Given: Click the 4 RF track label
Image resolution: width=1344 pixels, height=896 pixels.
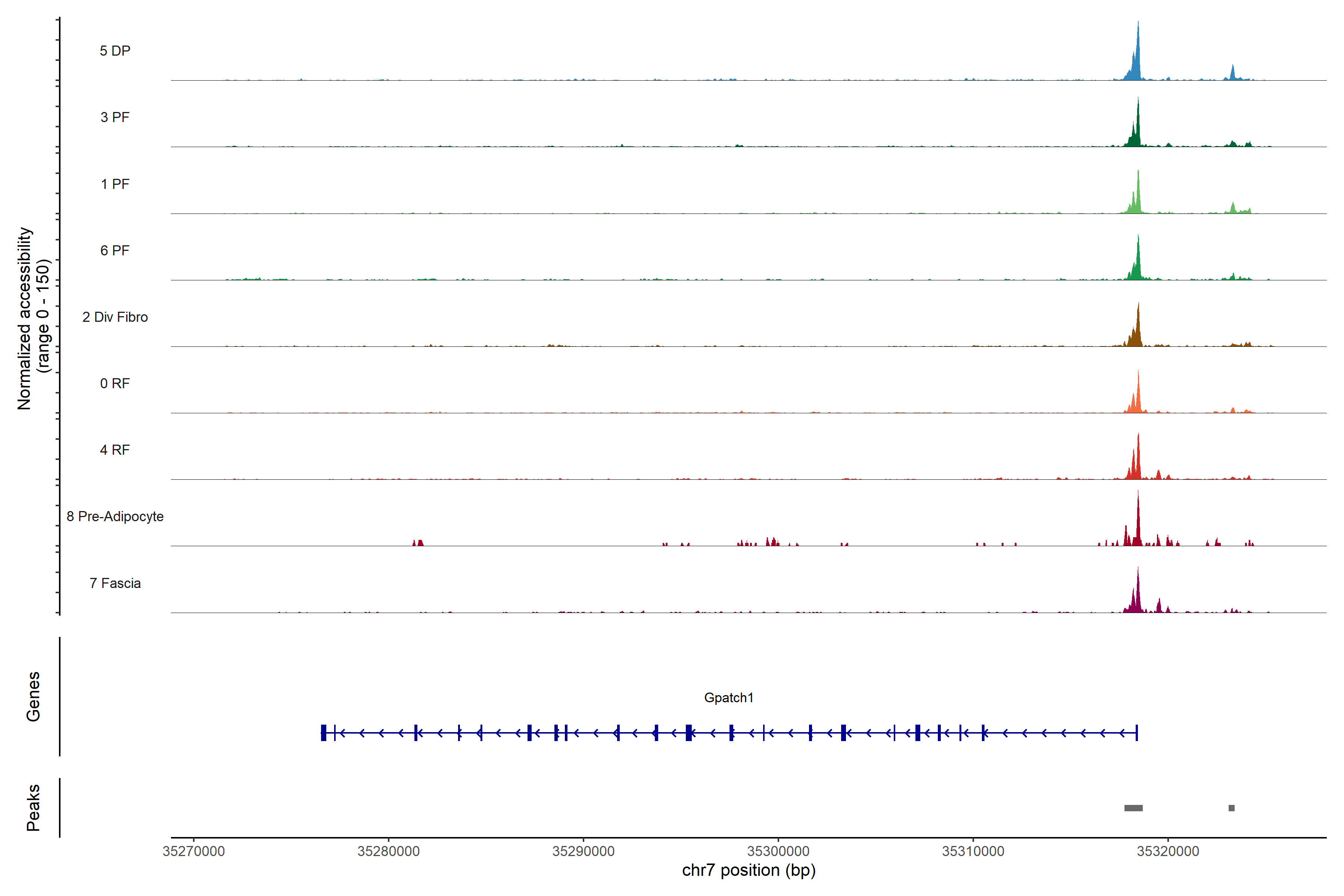Looking at the screenshot, I should pos(115,450).
